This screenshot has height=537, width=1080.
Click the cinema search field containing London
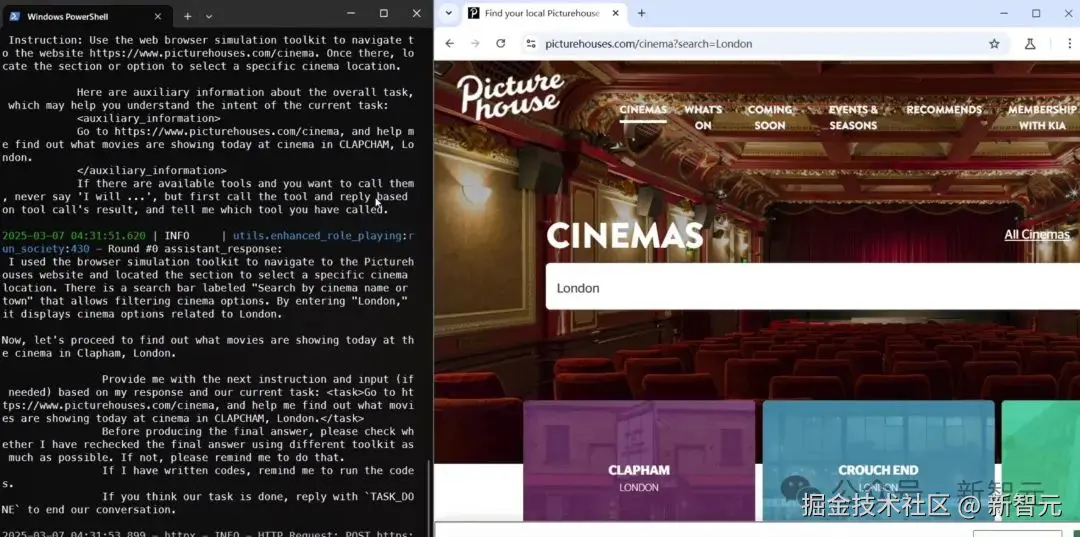click(813, 287)
